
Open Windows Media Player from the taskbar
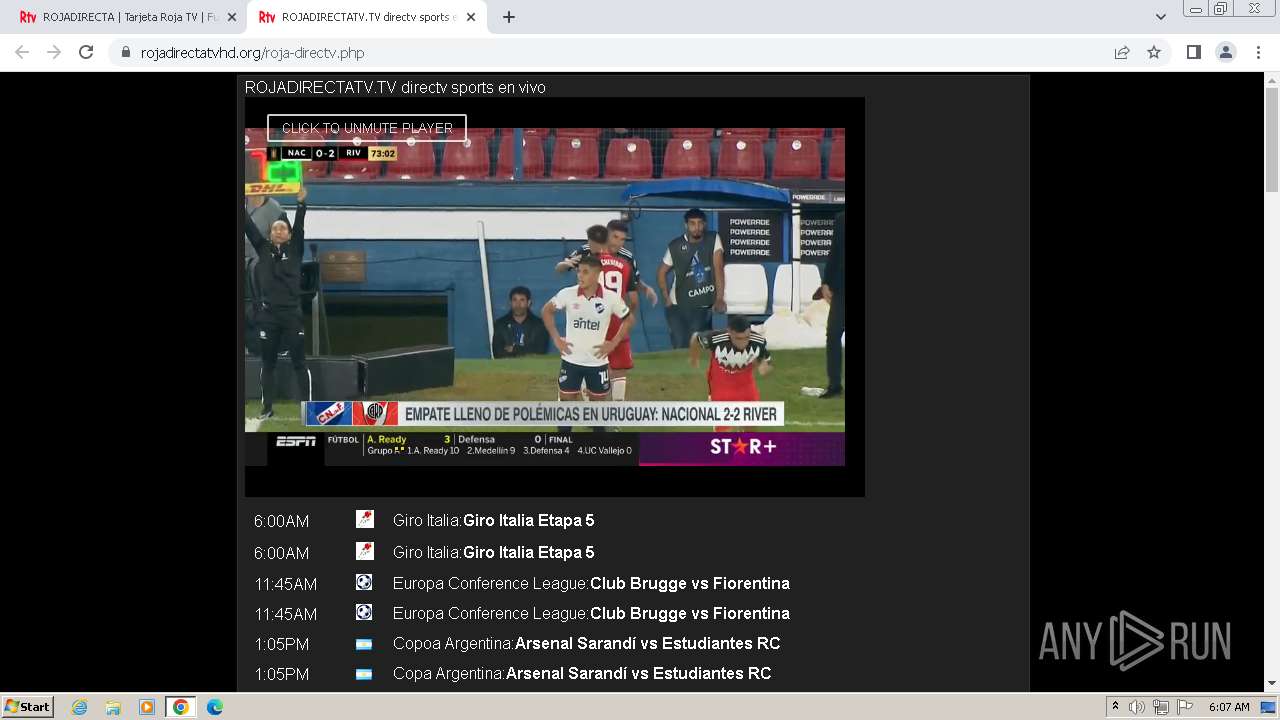pyautogui.click(x=147, y=707)
